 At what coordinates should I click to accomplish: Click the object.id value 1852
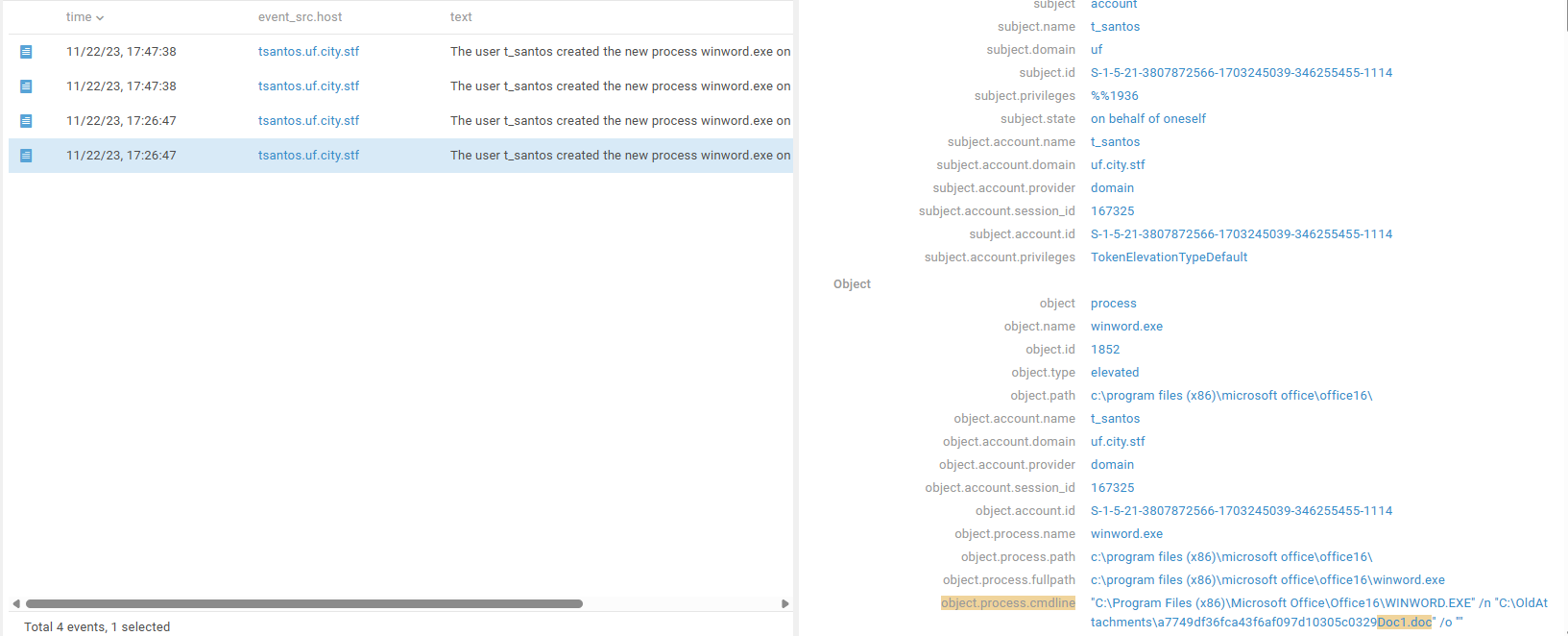[x=1105, y=350]
